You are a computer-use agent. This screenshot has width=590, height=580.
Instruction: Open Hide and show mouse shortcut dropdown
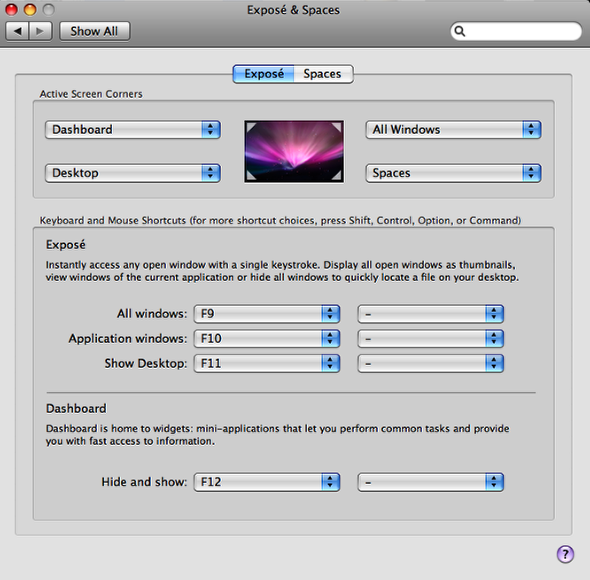click(430, 482)
